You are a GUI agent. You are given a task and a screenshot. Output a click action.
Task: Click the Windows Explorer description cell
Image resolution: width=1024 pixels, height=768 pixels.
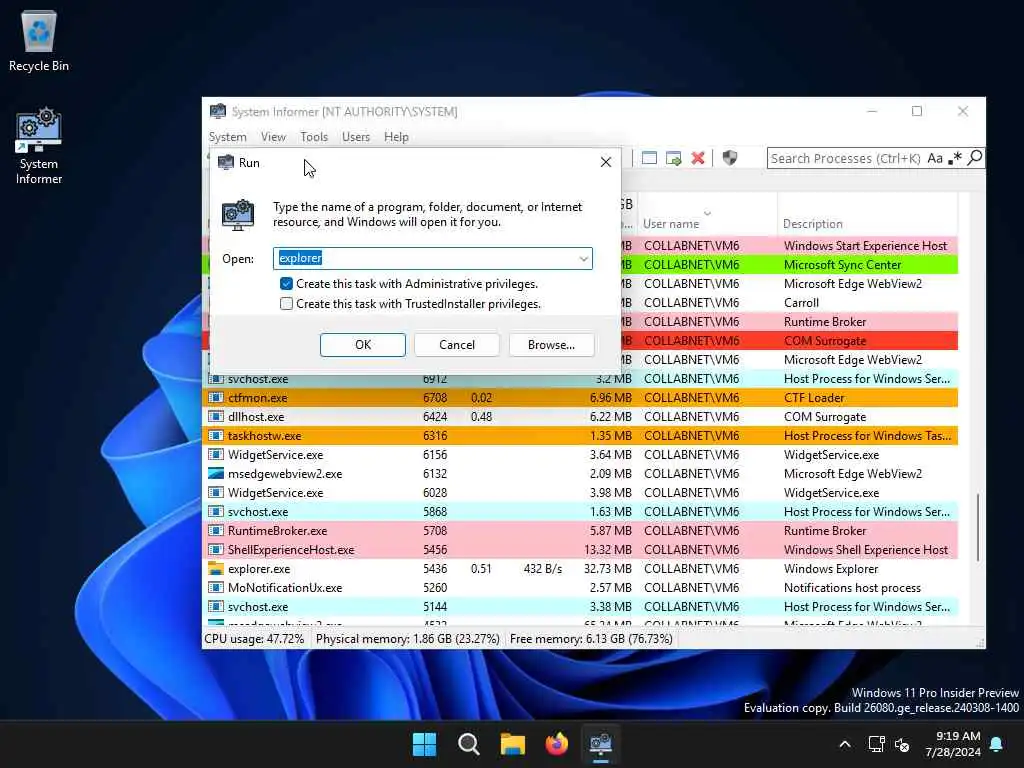(831, 568)
